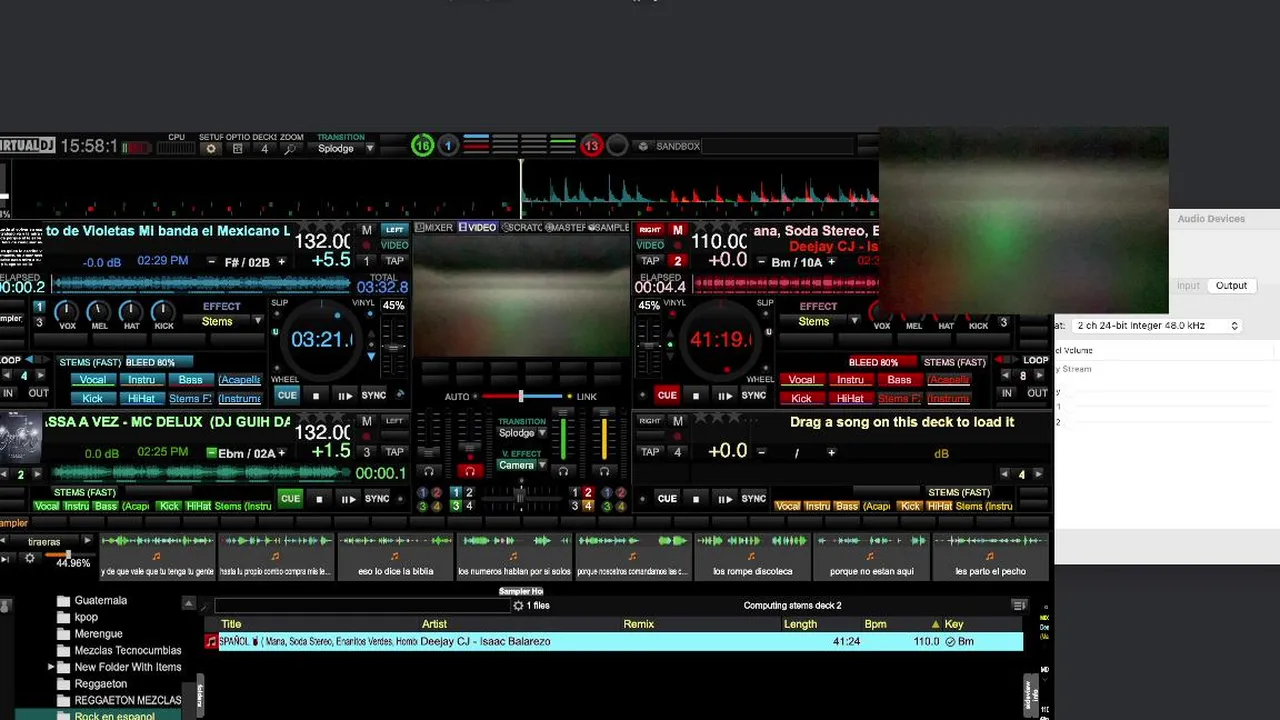Viewport: 1280px width, 720px height.
Task: Play/pause deck 3
Action: click(x=348, y=499)
